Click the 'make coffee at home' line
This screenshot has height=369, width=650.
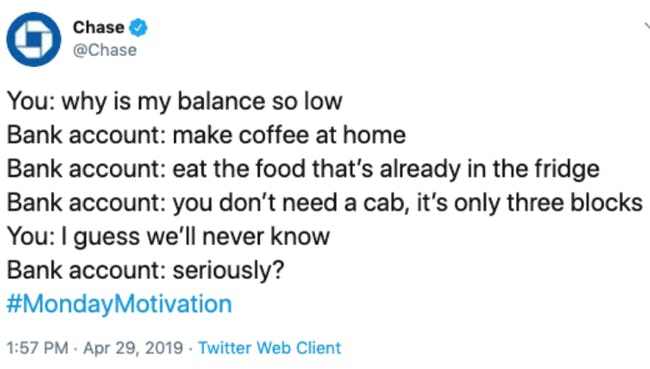206,136
